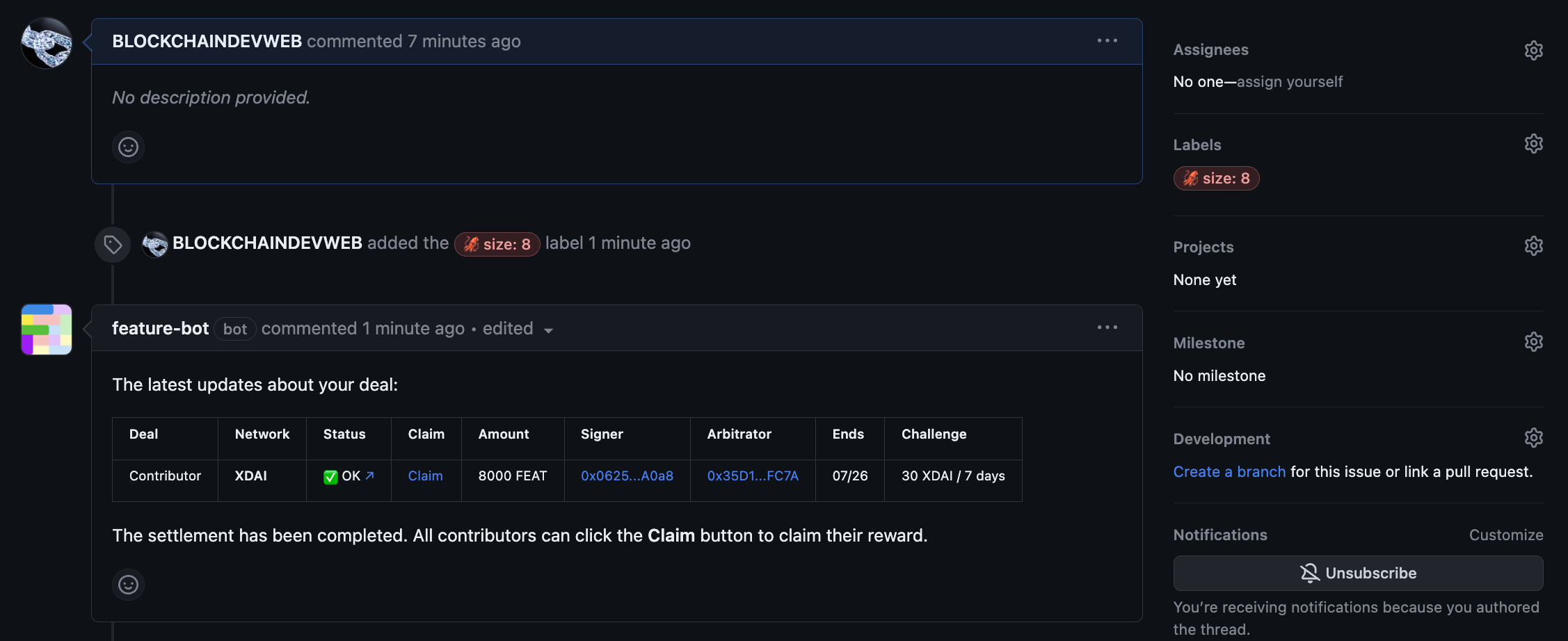Image resolution: width=1568 pixels, height=641 pixels.
Task: Open Labels settings gear
Action: click(1533, 144)
